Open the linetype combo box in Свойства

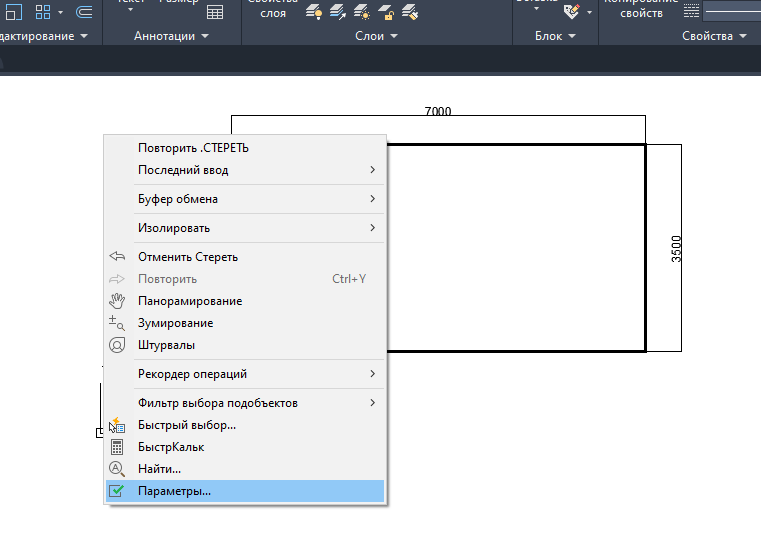coord(732,11)
